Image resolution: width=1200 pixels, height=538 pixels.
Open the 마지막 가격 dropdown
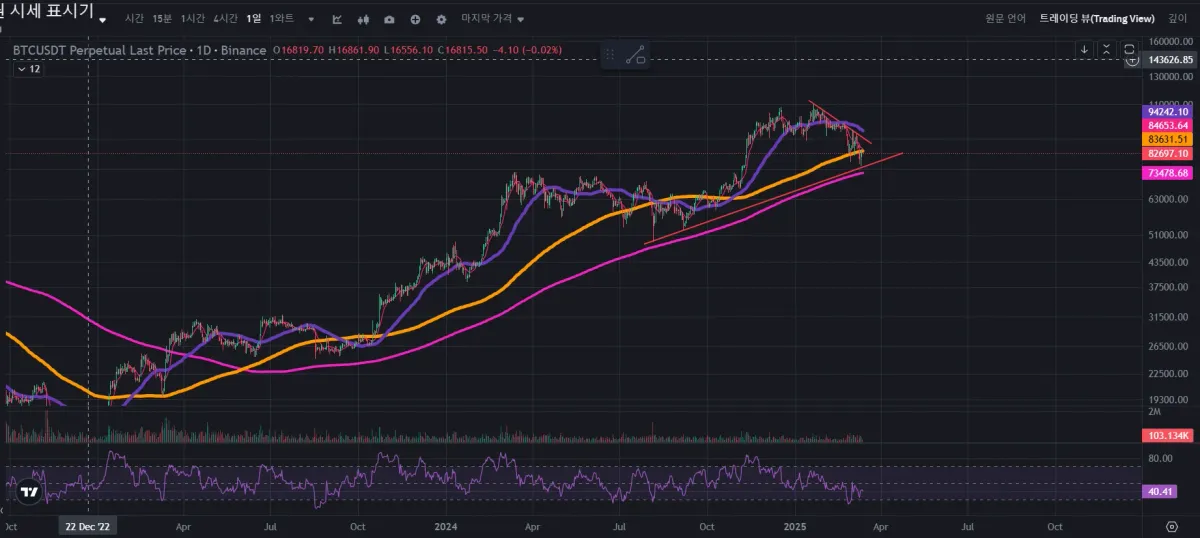493,19
